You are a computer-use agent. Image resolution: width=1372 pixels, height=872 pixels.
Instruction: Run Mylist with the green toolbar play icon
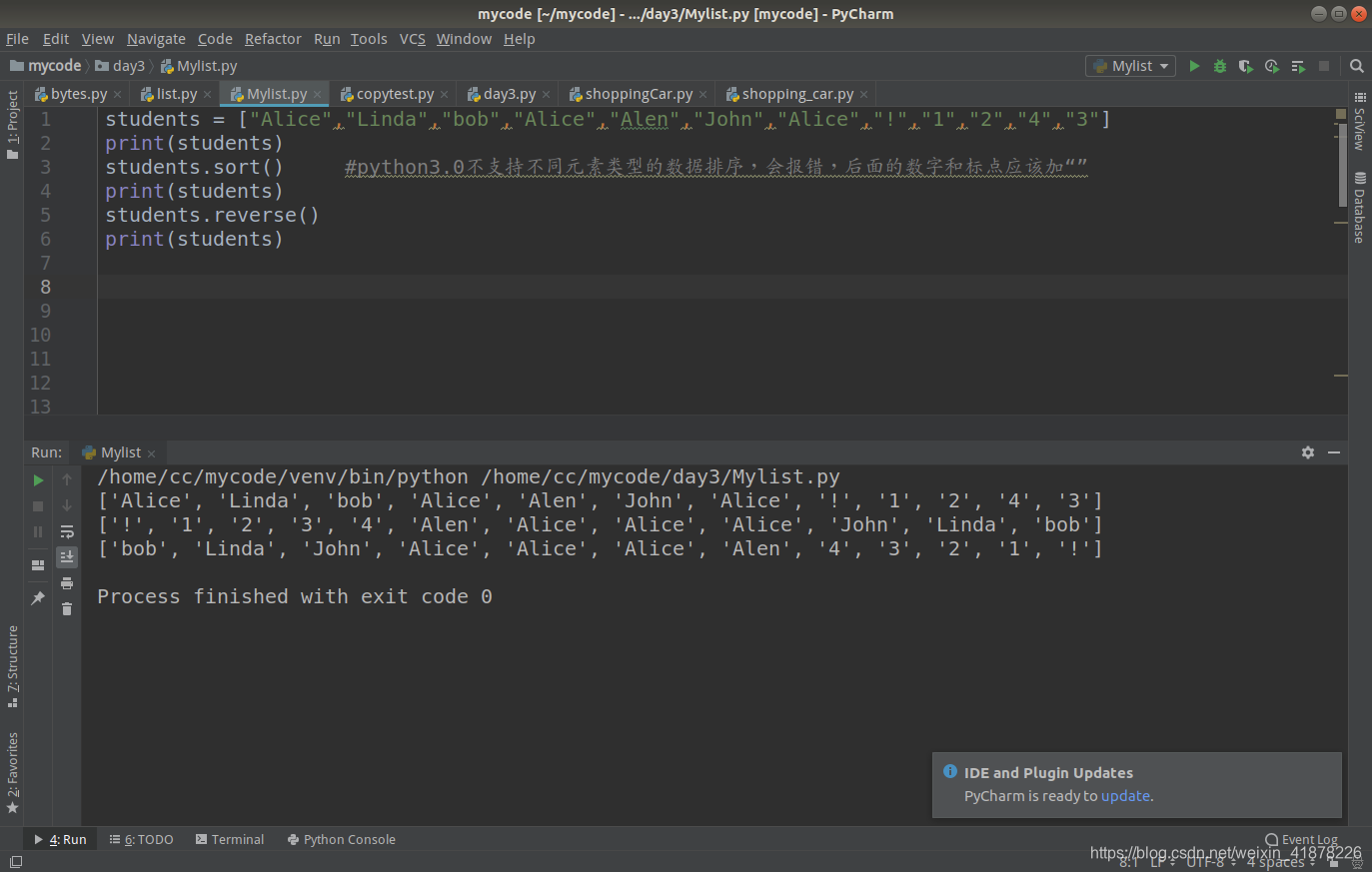pos(1194,66)
